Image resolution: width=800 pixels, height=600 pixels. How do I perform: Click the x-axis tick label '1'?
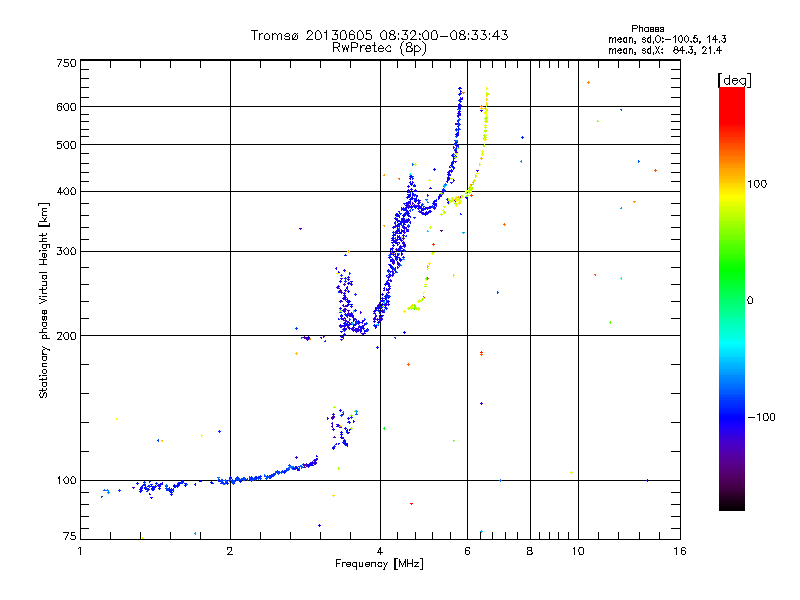80,551
